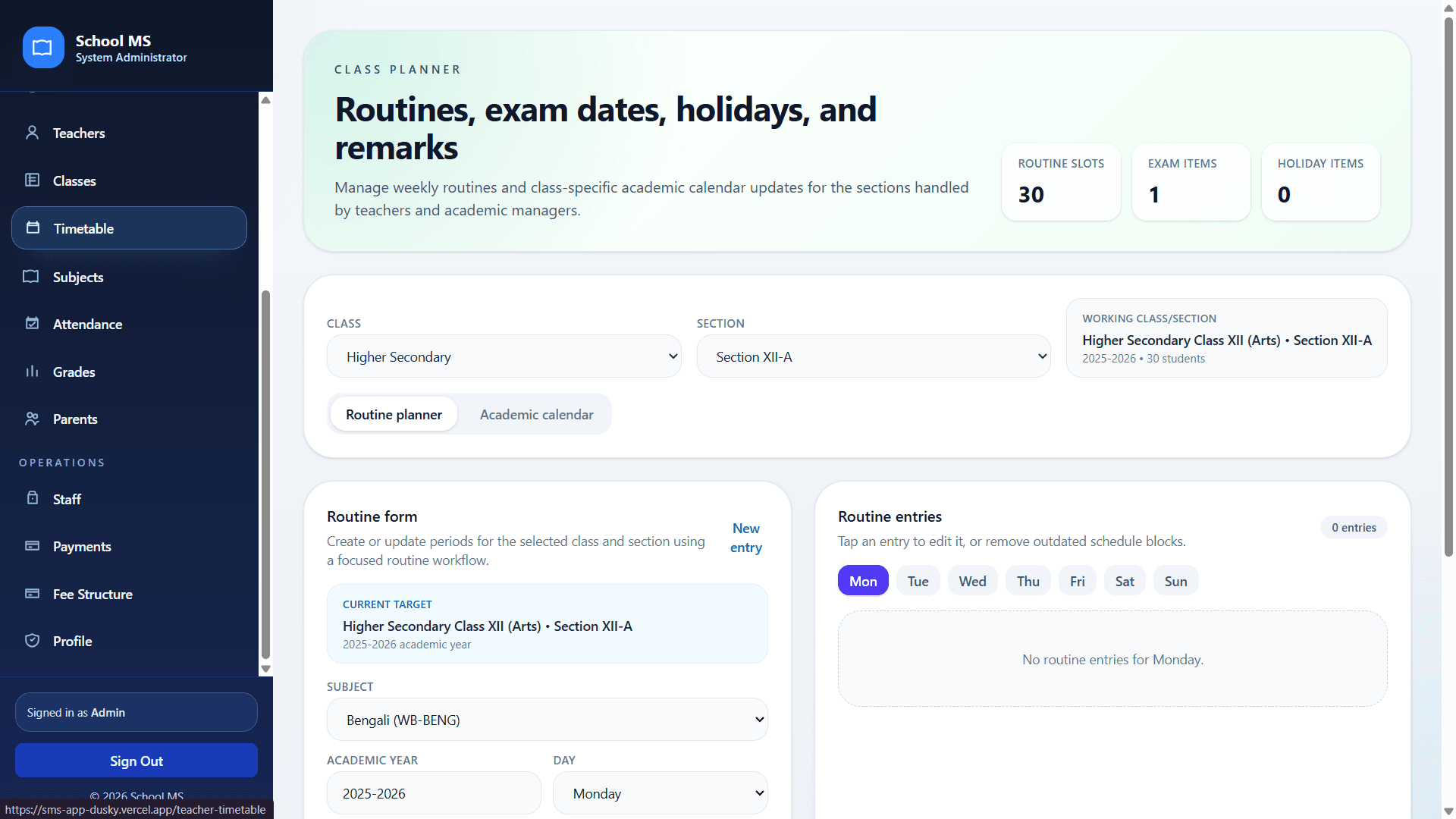Click the sidebar scroll up arrow
Screen dimensions: 1456x819
point(265,100)
